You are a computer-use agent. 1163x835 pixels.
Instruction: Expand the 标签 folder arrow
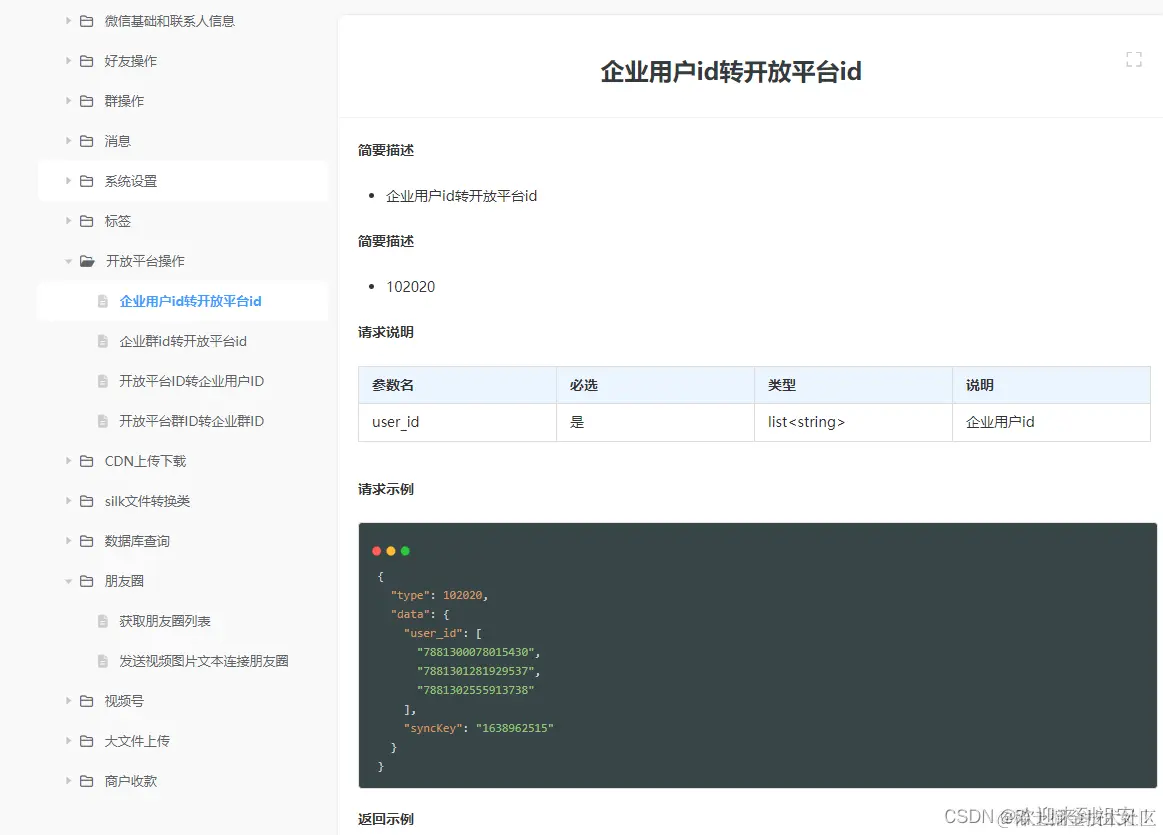[67, 221]
